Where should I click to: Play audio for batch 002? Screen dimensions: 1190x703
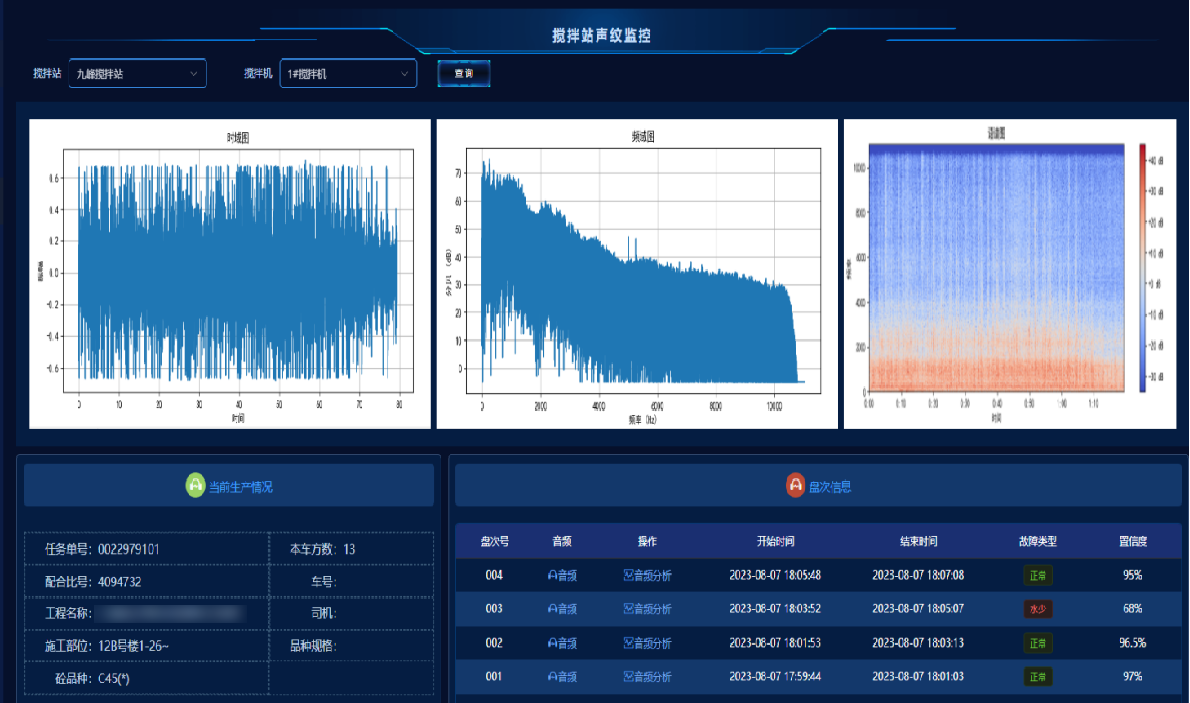562,643
